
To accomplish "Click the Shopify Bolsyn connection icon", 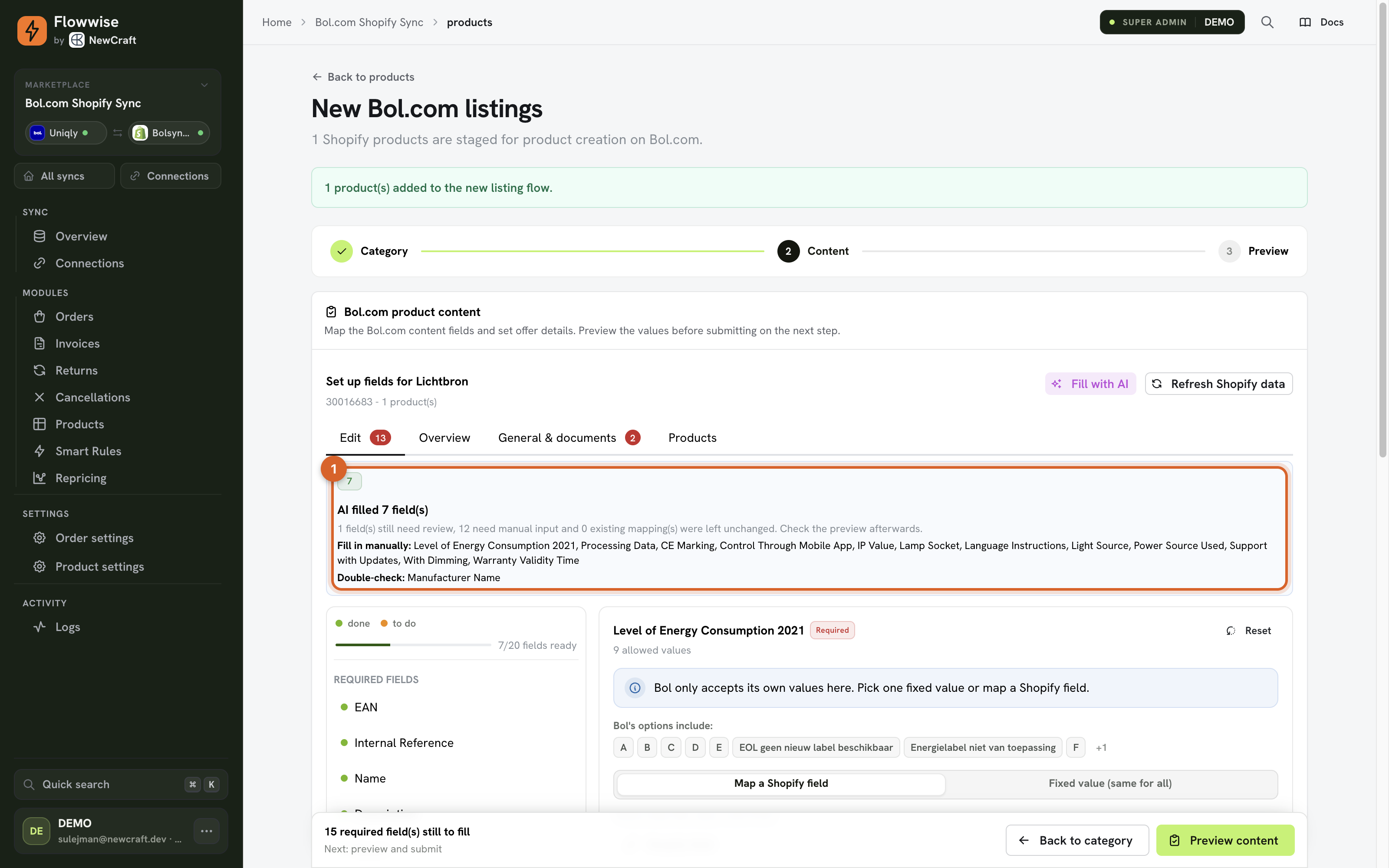I will point(140,133).
